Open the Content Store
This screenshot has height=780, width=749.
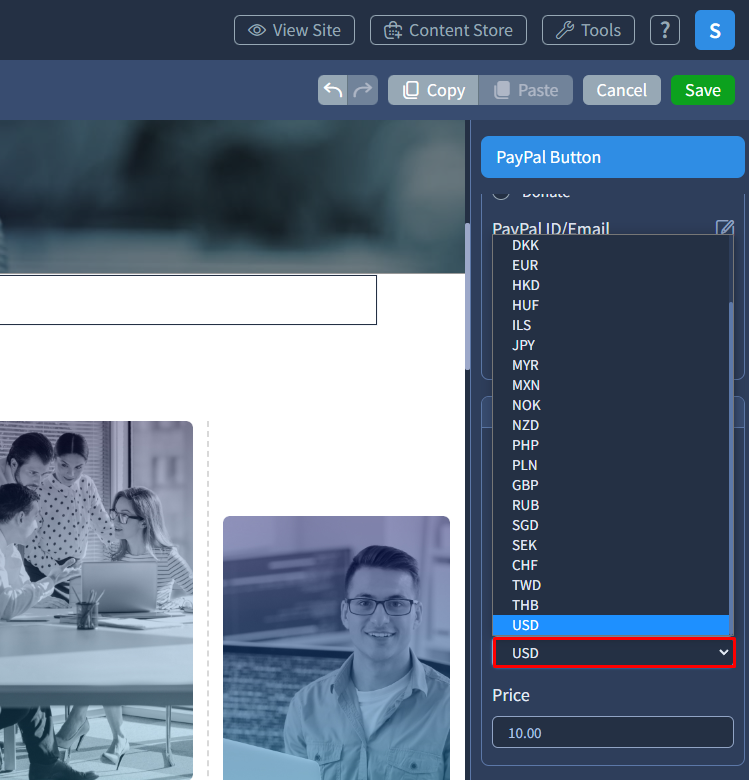tap(448, 30)
